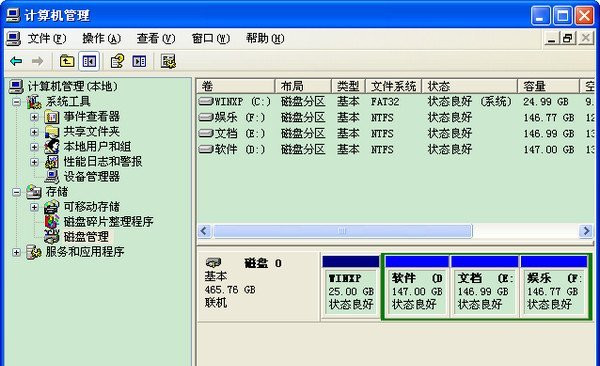
Task: Click the horizontal scrollbar thumb in volume list
Action: tap(342, 231)
